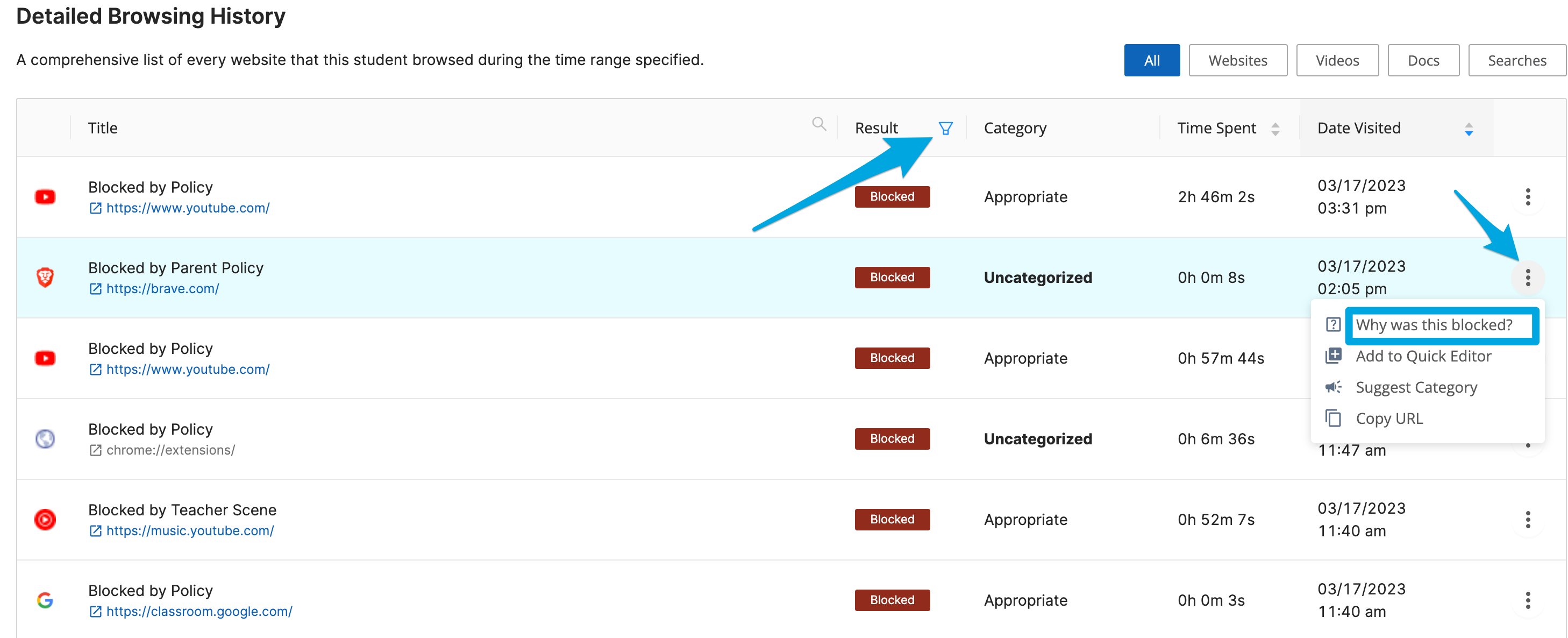This screenshot has height=638, width=1568.
Task: Click 'Blocked by Teacher Scene' title text
Action: pos(182,510)
